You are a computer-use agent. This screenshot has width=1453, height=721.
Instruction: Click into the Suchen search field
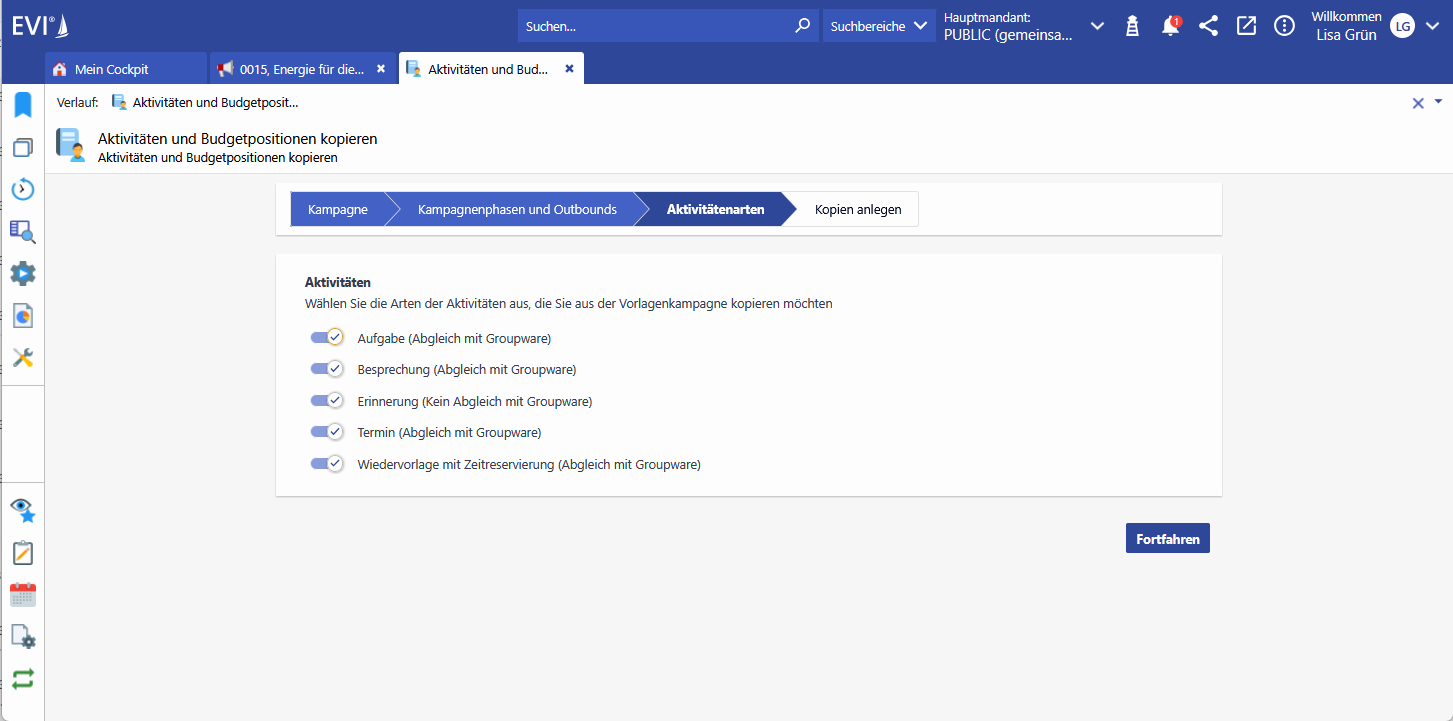tap(655, 27)
